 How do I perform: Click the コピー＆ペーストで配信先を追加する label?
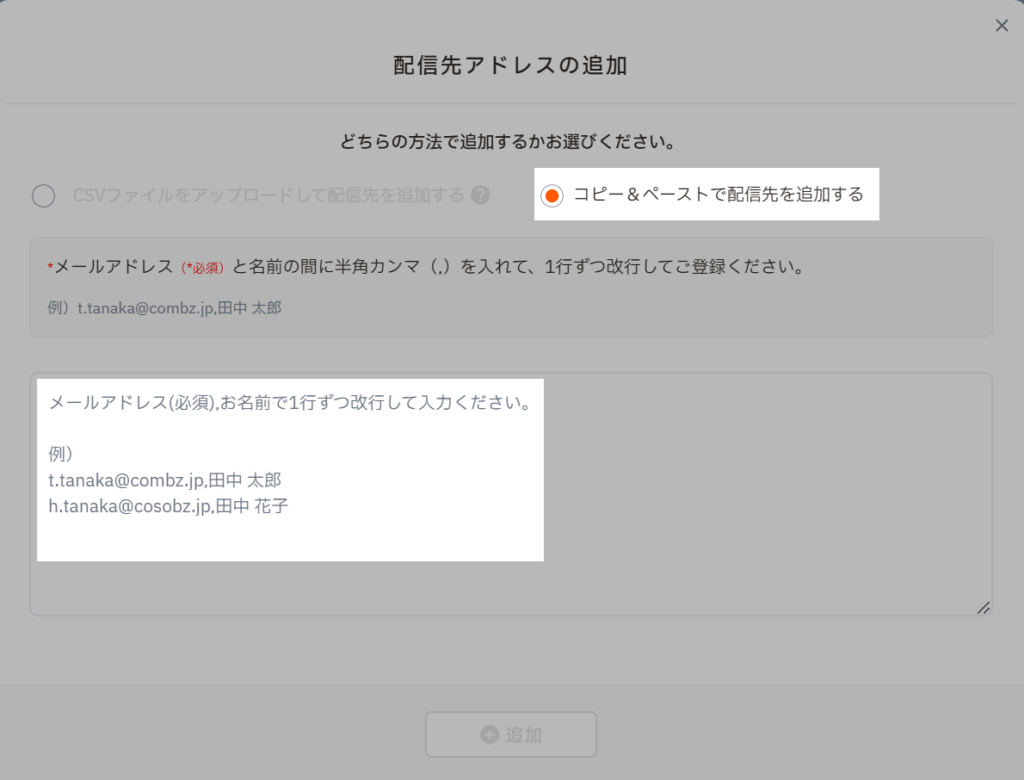pyautogui.click(x=717, y=195)
